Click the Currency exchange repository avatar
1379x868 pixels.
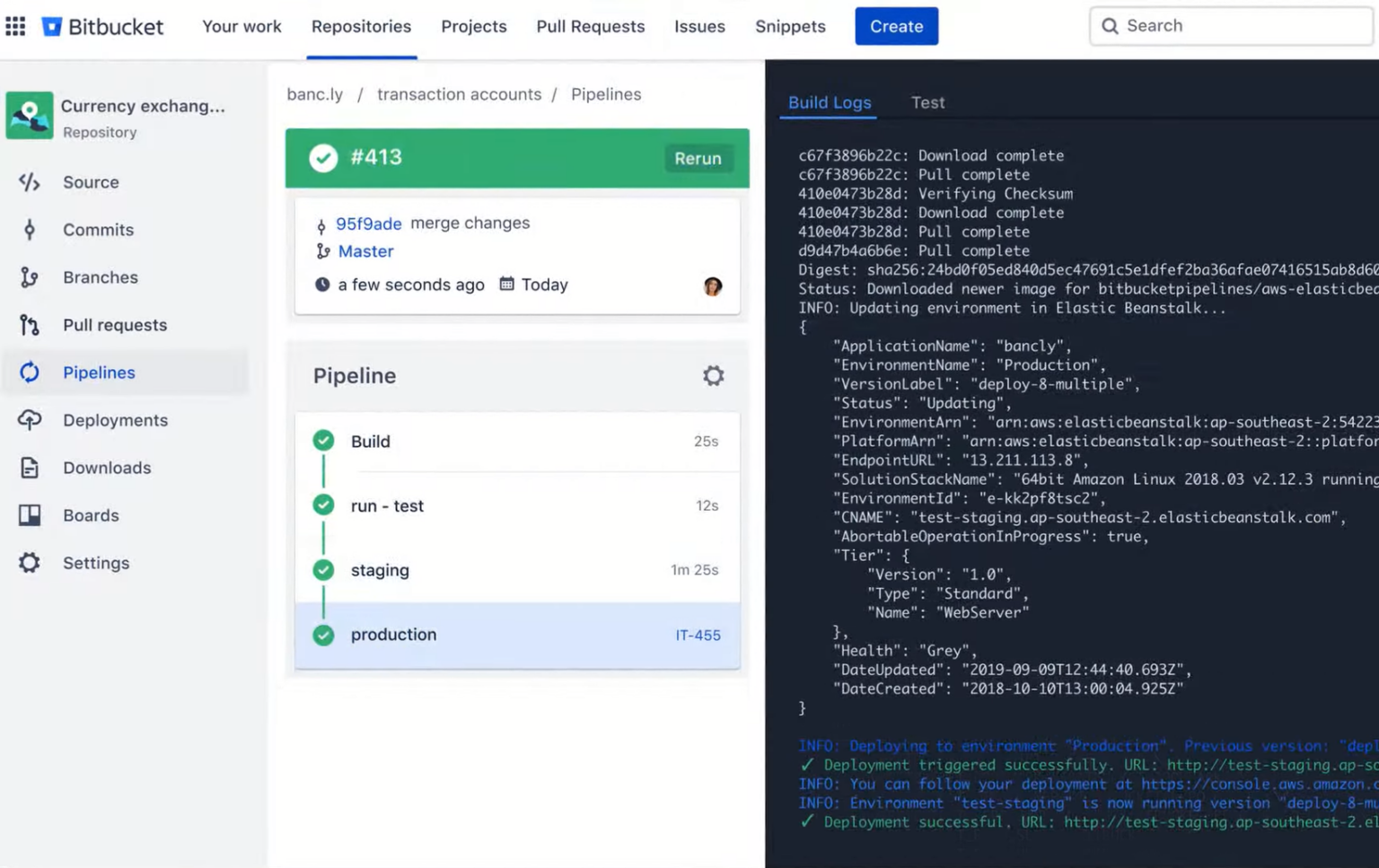[30, 116]
